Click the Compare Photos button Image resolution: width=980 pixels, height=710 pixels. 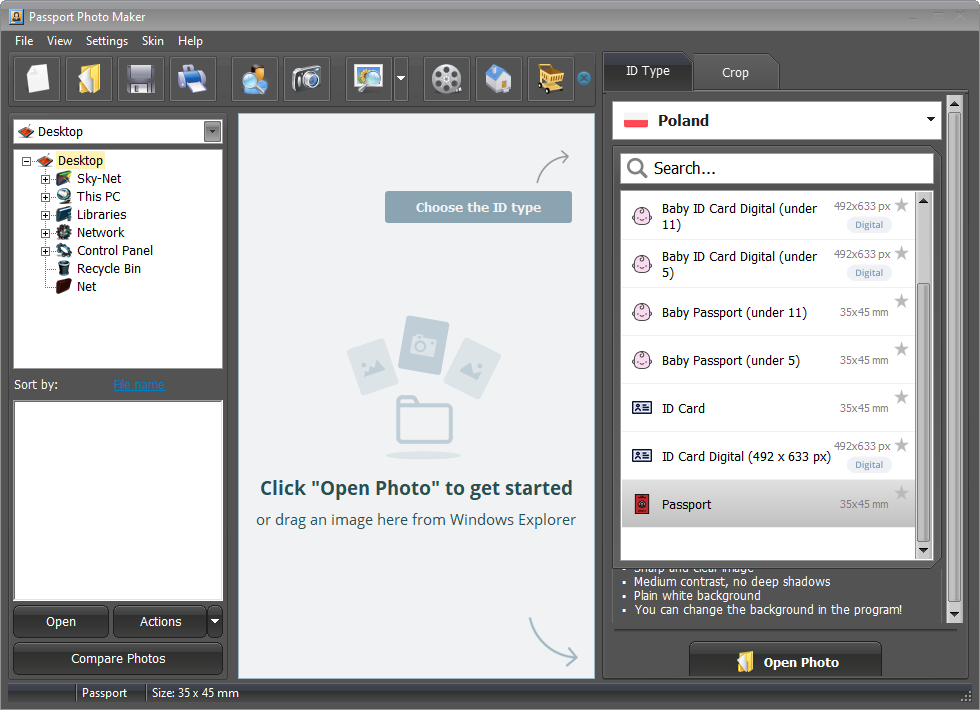[x=118, y=658]
